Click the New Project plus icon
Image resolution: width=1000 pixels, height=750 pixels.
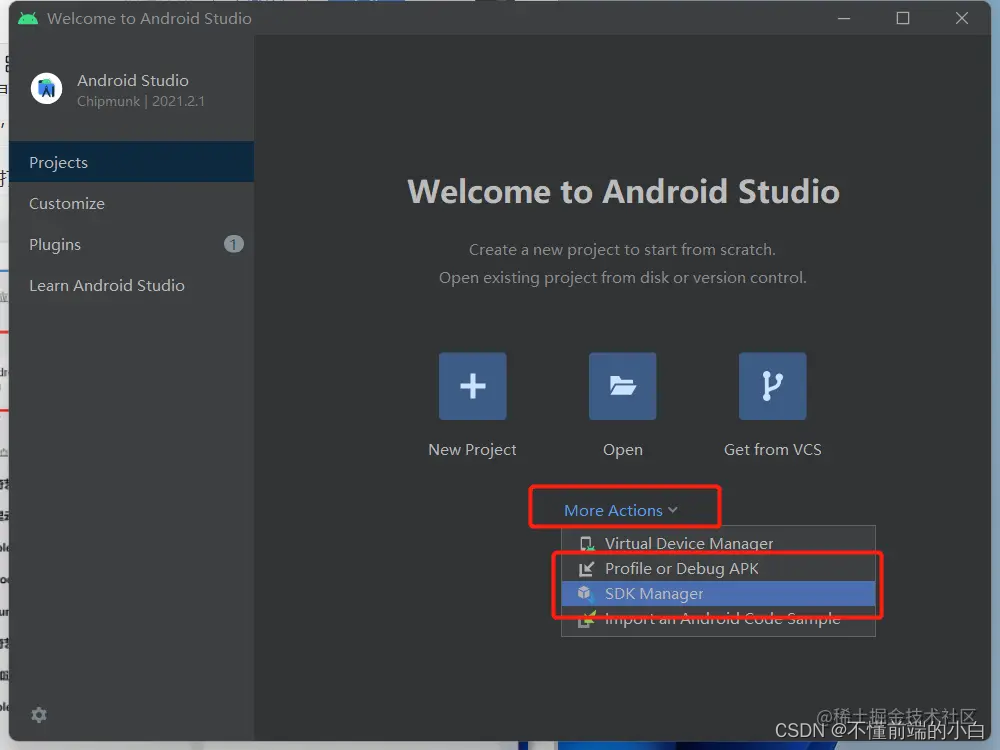coord(473,386)
